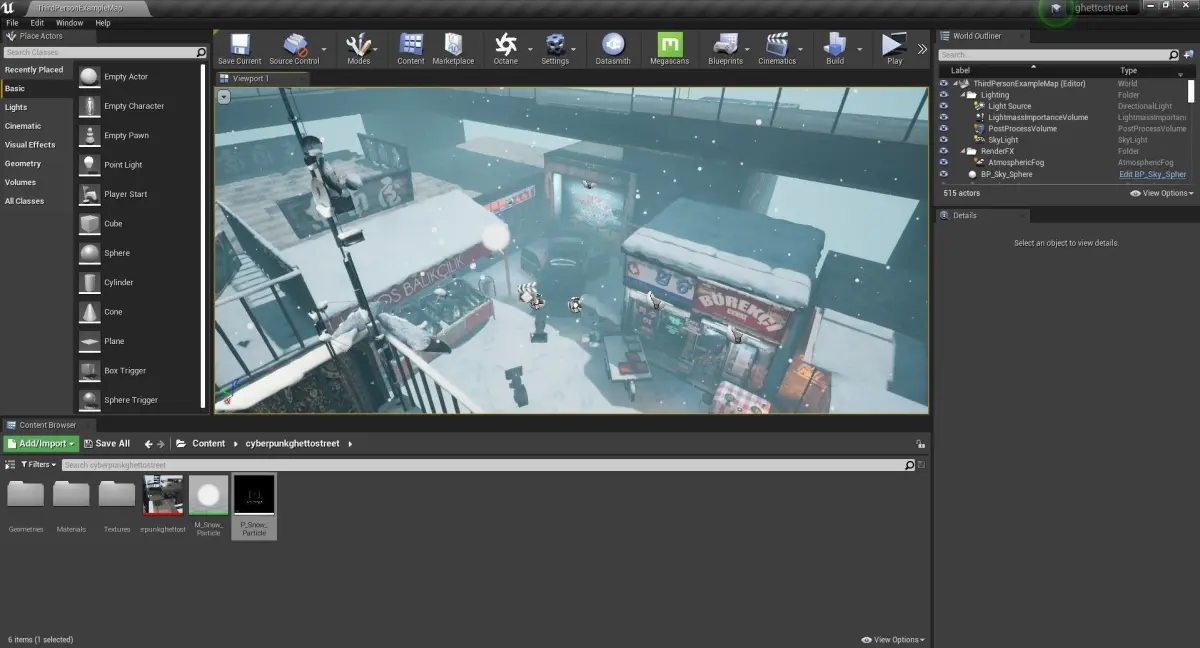Click the Place Actors panel scrollbar
This screenshot has height=648, width=1200.
click(203, 235)
